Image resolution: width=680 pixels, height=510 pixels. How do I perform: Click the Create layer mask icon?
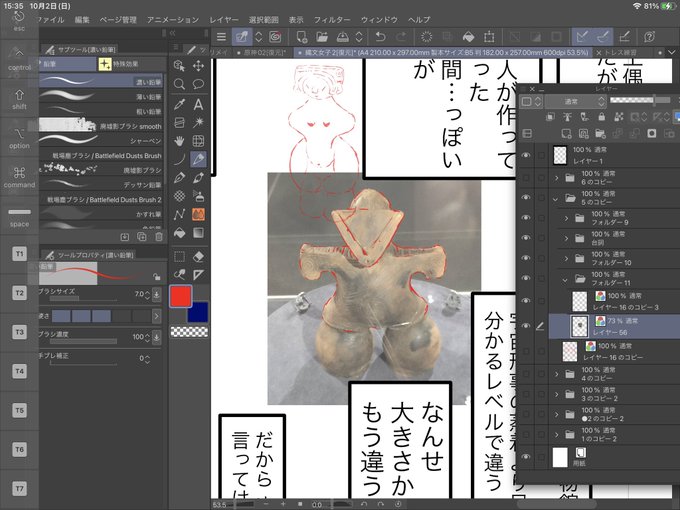pos(651,134)
